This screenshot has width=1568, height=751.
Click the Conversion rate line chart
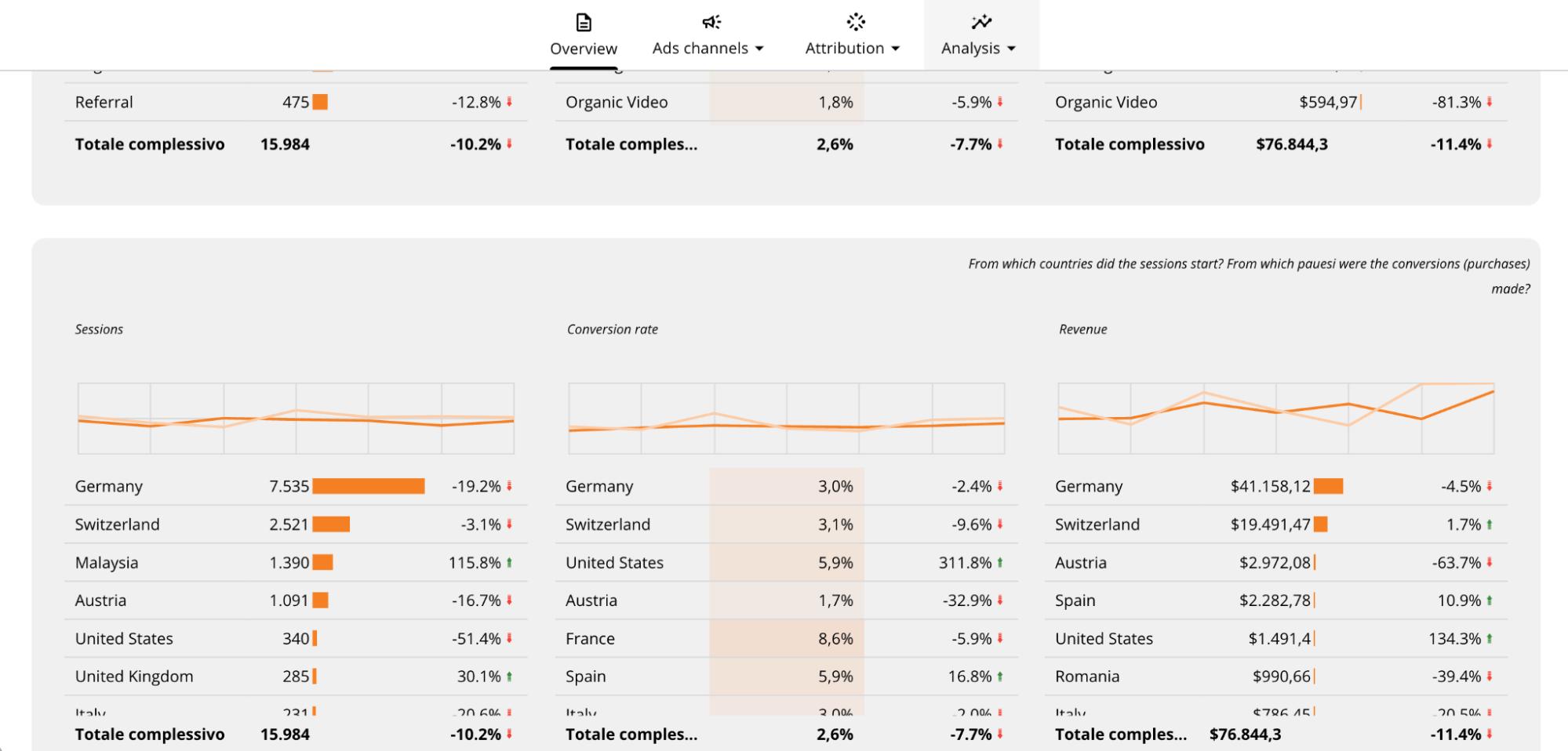[x=786, y=419]
